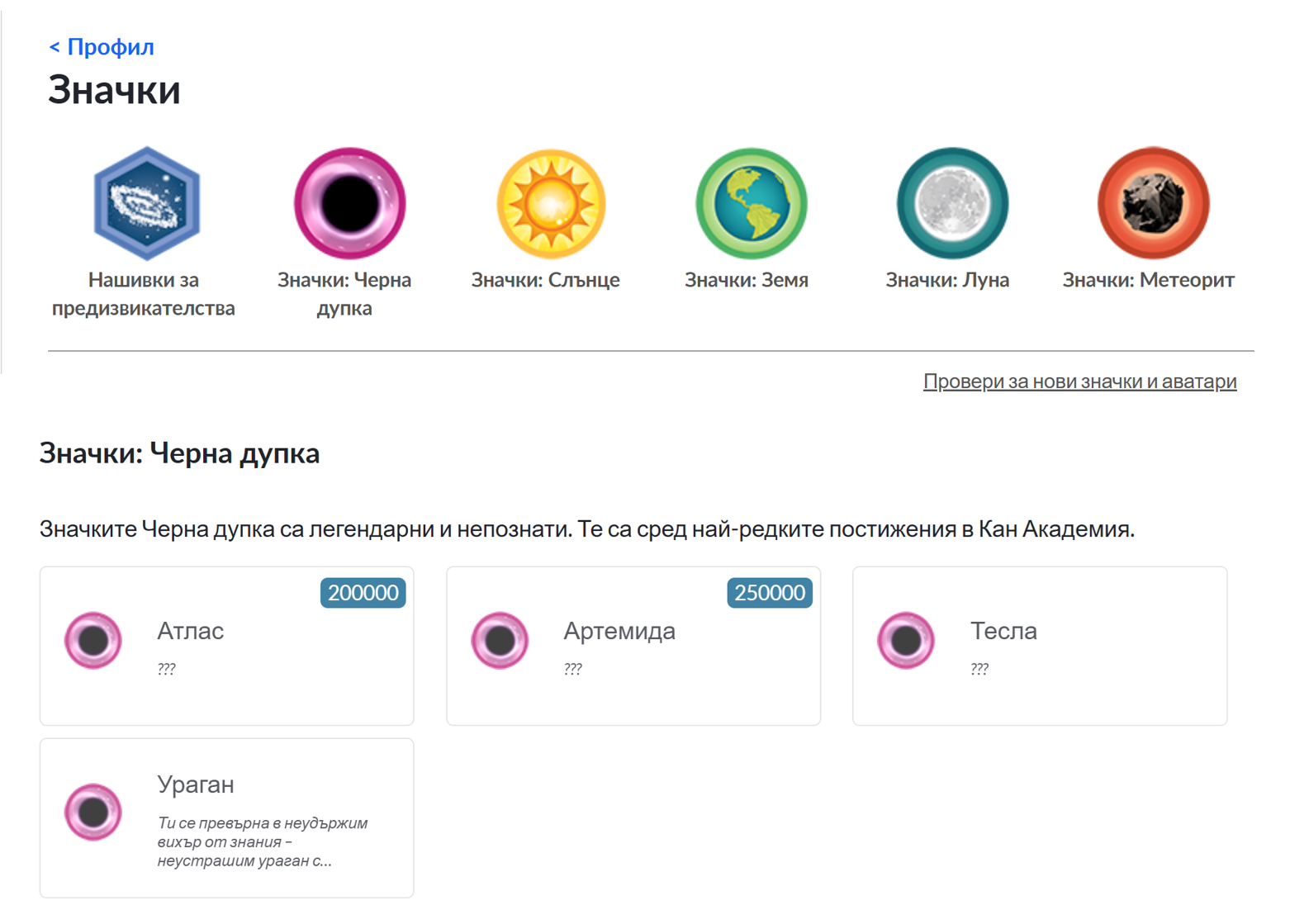The image size is (1290, 924).
Task: Go back via the '< Профил' link
Action: pos(102,47)
